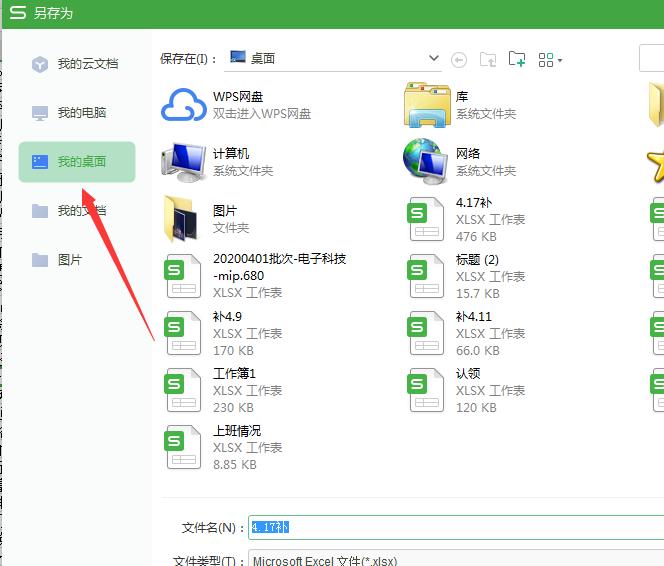Viewport: 664px width, 566px height.
Task: Click the 双击进入WPS网盘 hint text
Action: click(262, 114)
